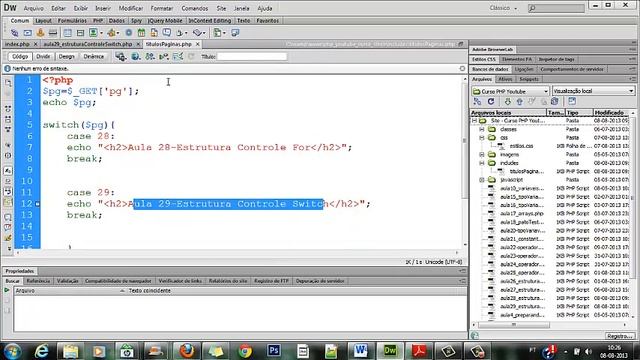640x360 pixels.
Task: Click the green Find play arrow icon
Action: [7, 290]
